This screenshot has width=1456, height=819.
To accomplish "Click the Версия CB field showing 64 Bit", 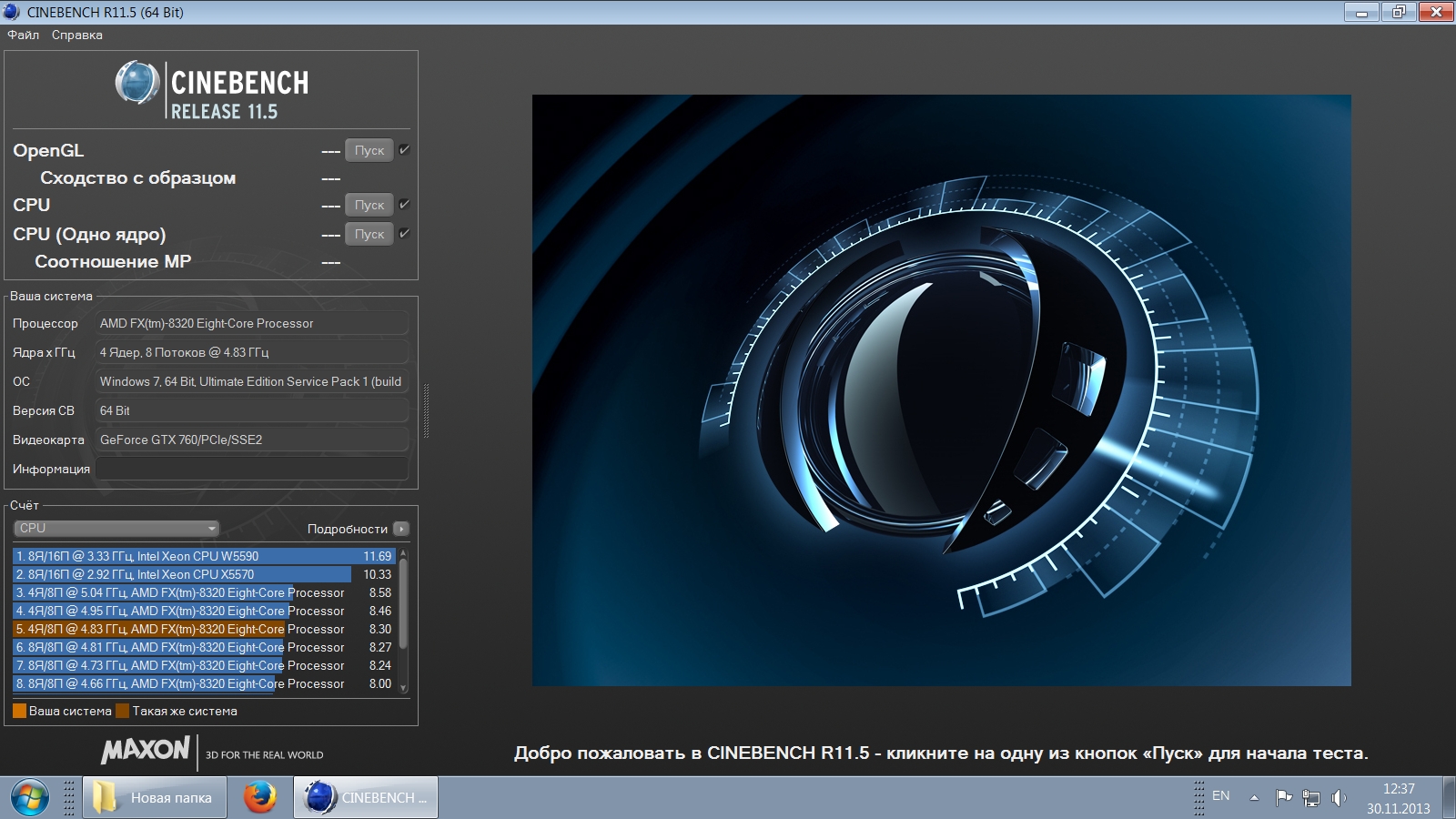I will tap(252, 410).
